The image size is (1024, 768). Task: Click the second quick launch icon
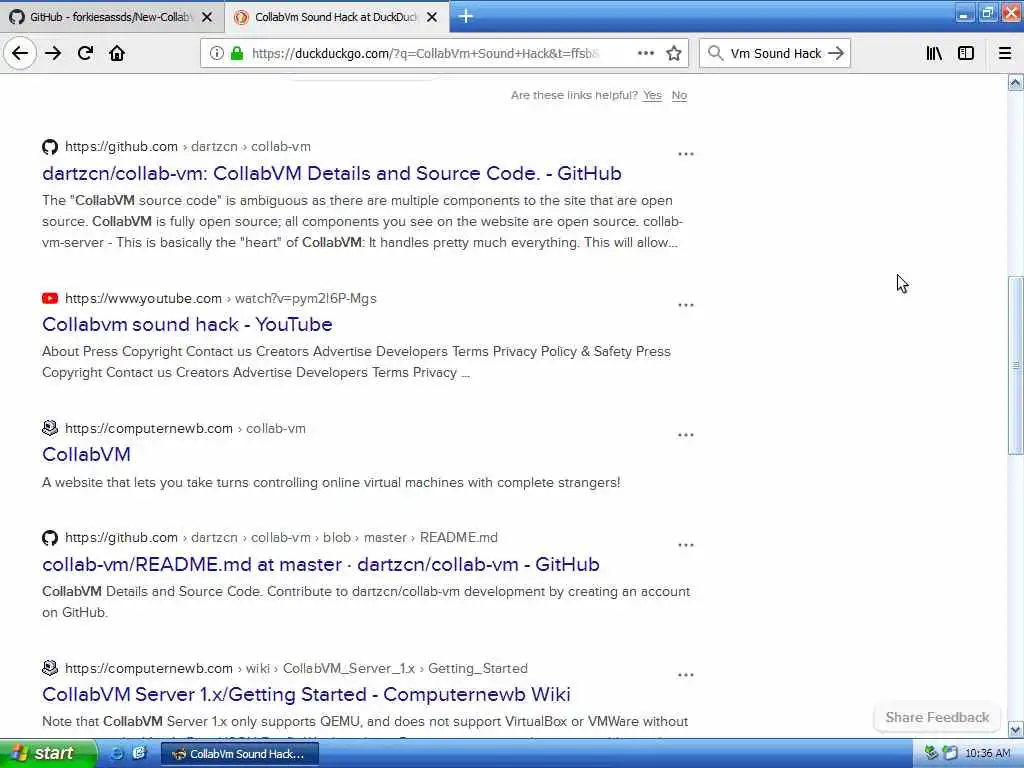139,754
